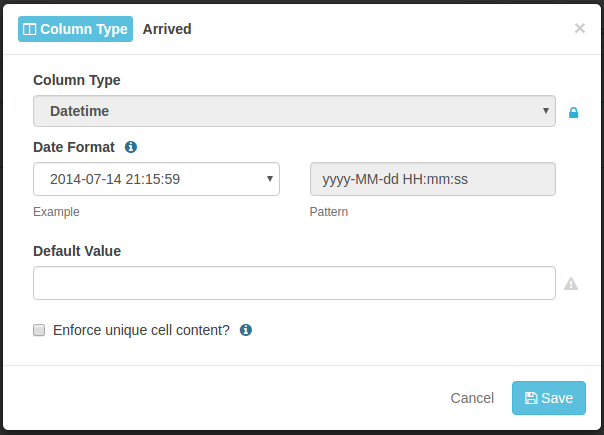
Task: Click into the Default Value text field
Action: (x=294, y=283)
